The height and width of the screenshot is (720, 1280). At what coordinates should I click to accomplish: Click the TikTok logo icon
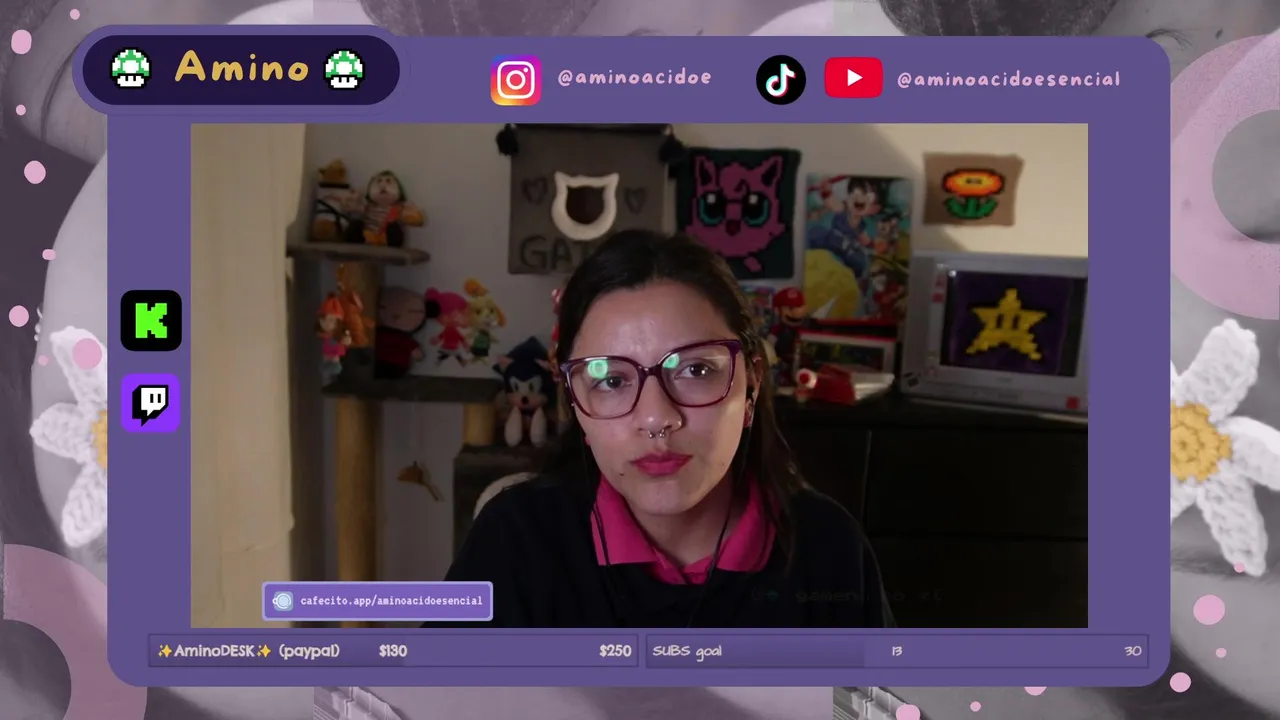click(x=781, y=80)
